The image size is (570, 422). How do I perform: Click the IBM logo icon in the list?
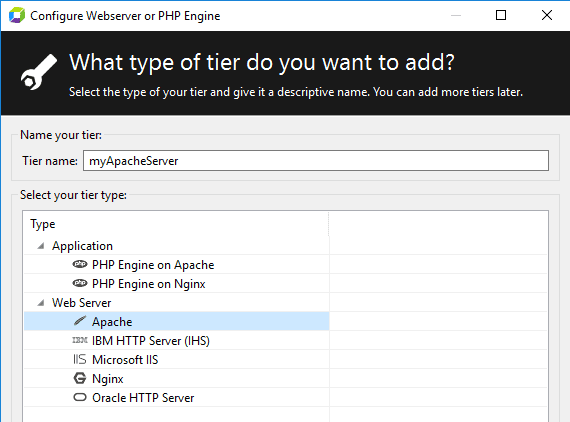click(x=80, y=340)
